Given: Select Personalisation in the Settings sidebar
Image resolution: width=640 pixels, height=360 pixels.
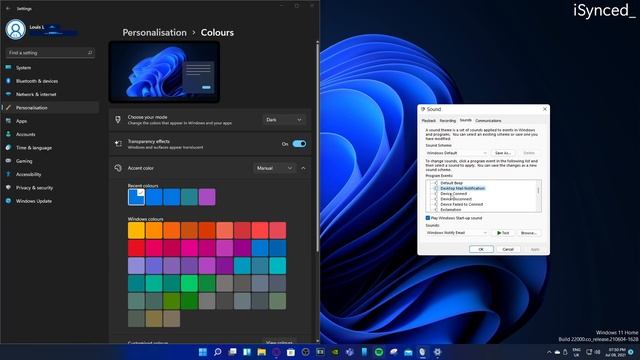Looking at the screenshot, I should 50,108.
